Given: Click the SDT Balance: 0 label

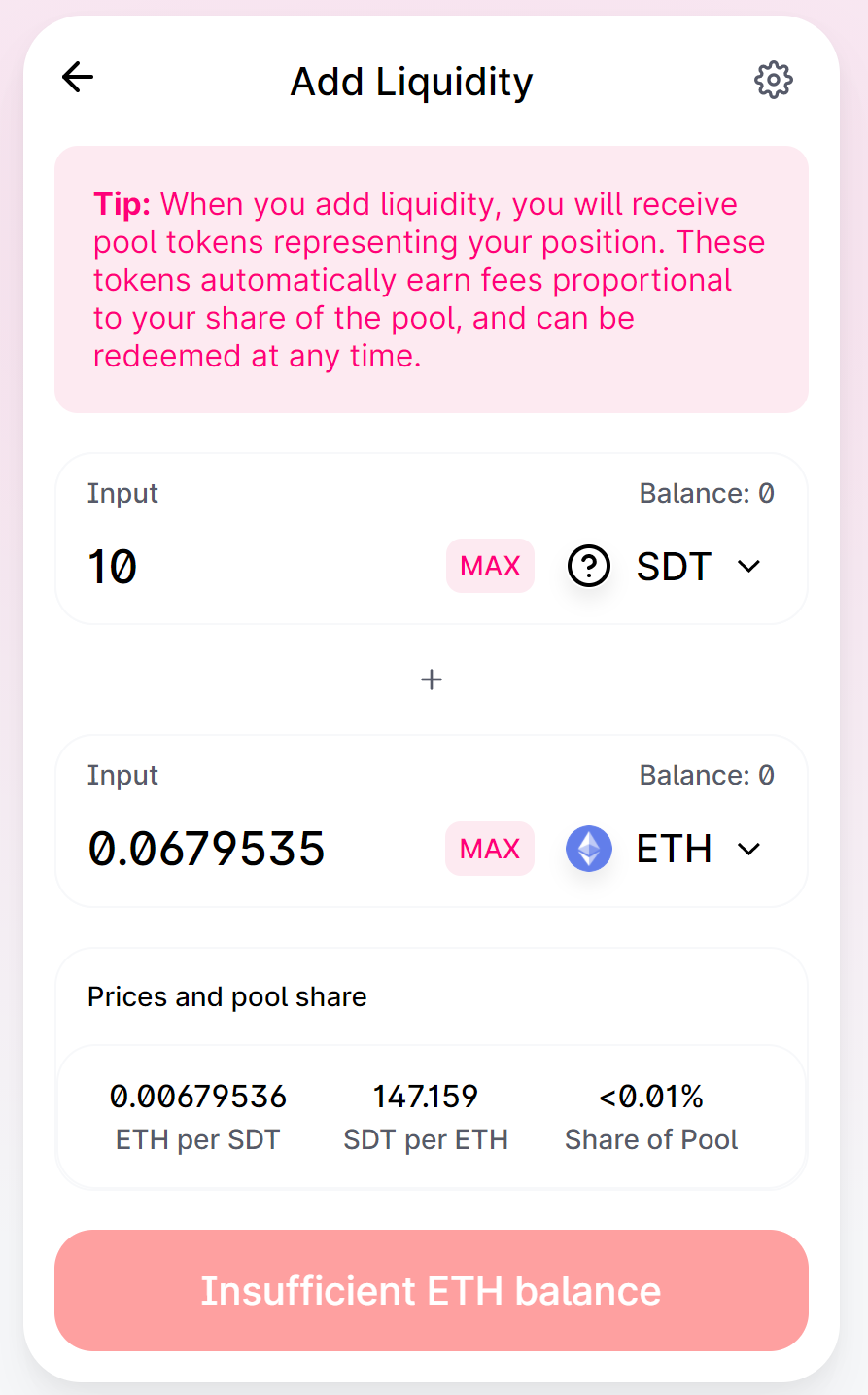Looking at the screenshot, I should 707,493.
